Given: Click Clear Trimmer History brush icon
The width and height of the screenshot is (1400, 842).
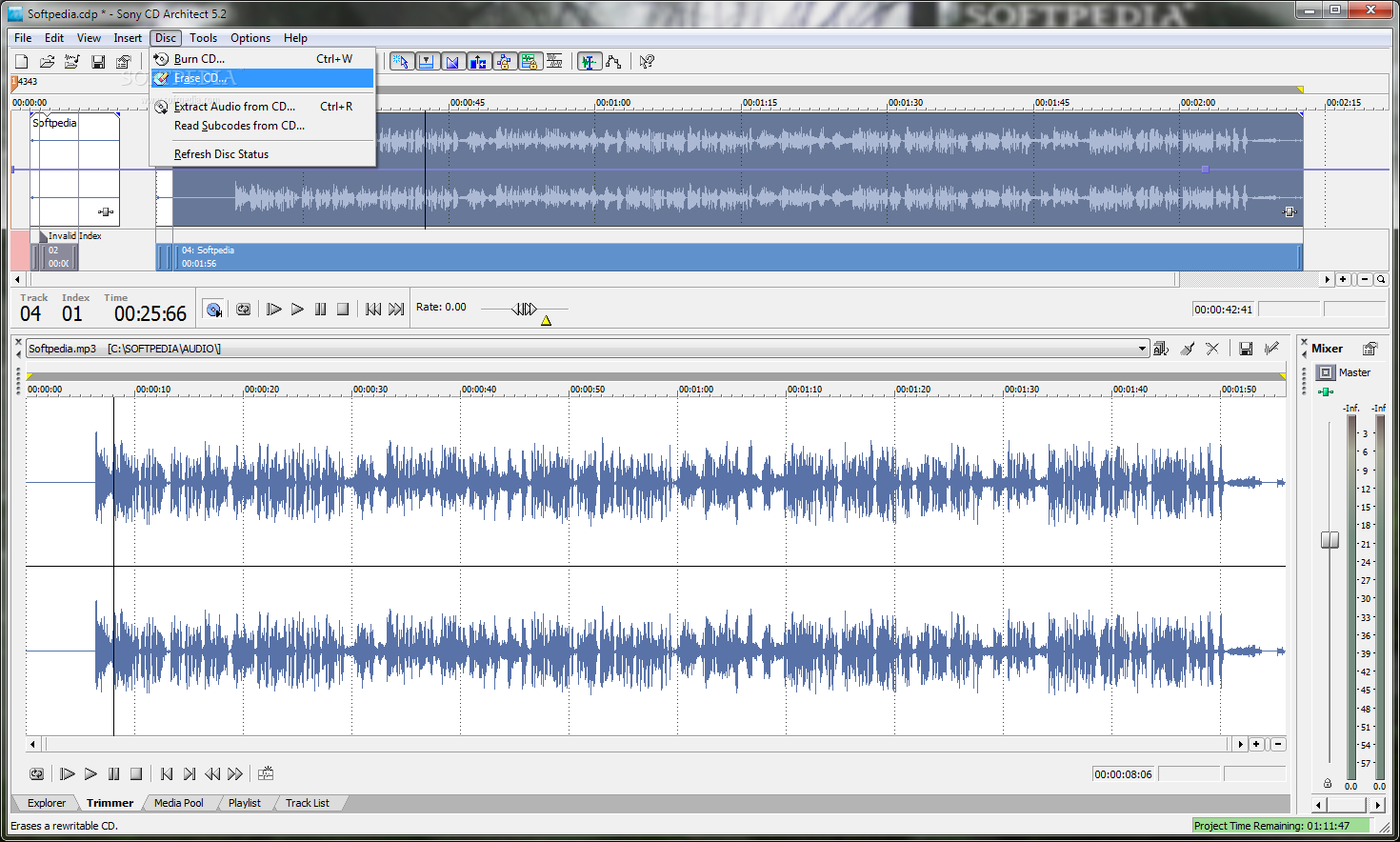Looking at the screenshot, I should coord(1188,349).
